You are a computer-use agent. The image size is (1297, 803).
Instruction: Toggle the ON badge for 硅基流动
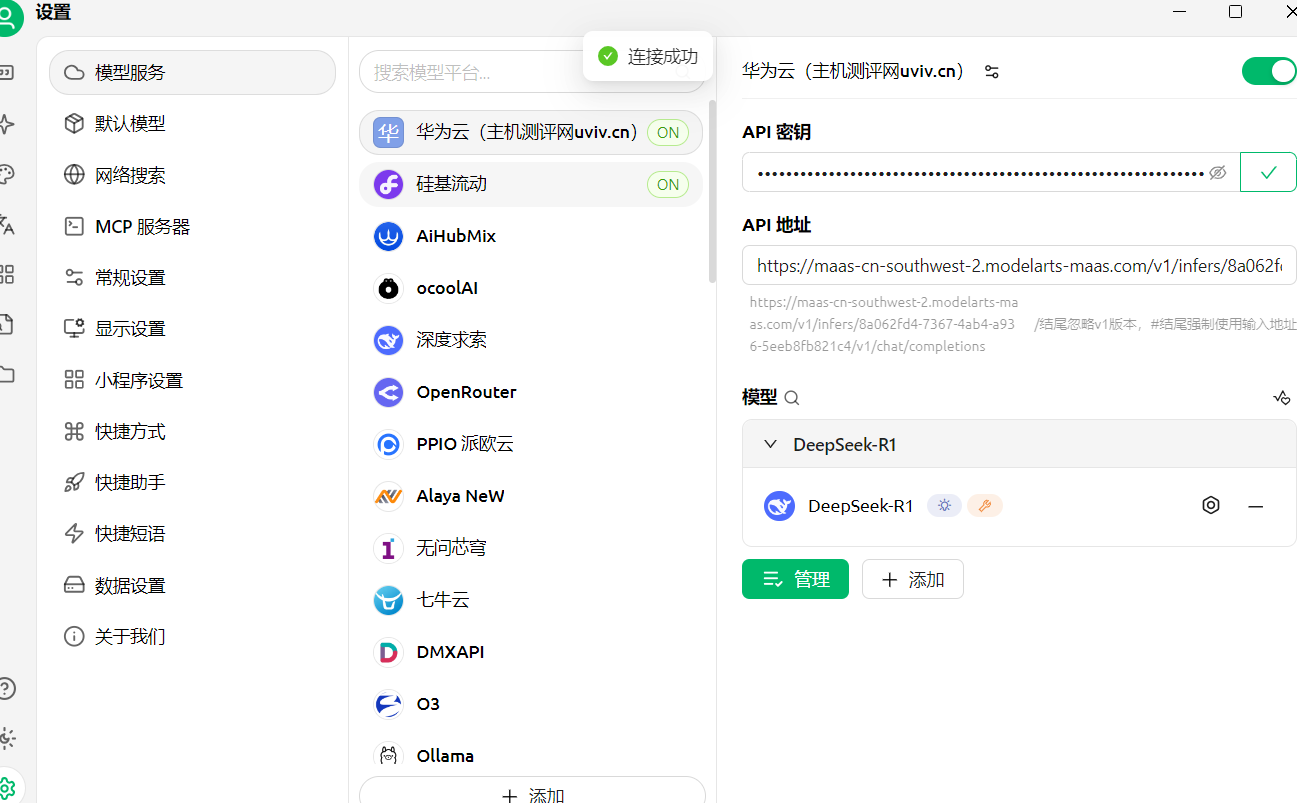[668, 185]
